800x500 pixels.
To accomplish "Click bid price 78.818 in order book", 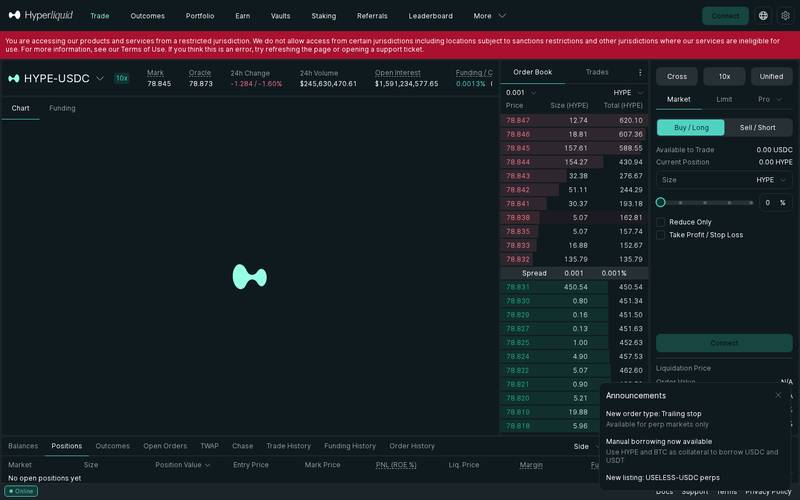I will (x=518, y=426).
